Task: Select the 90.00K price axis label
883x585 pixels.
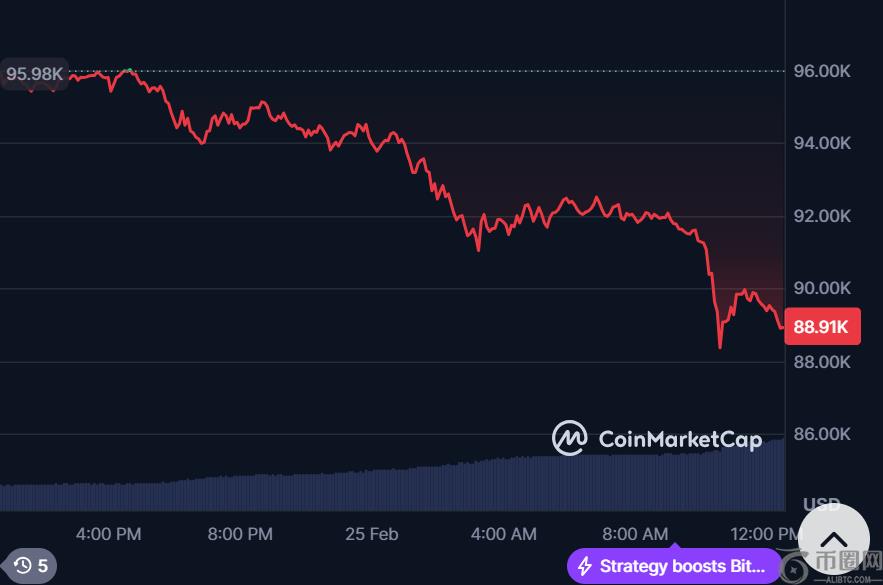Action: tap(822, 288)
